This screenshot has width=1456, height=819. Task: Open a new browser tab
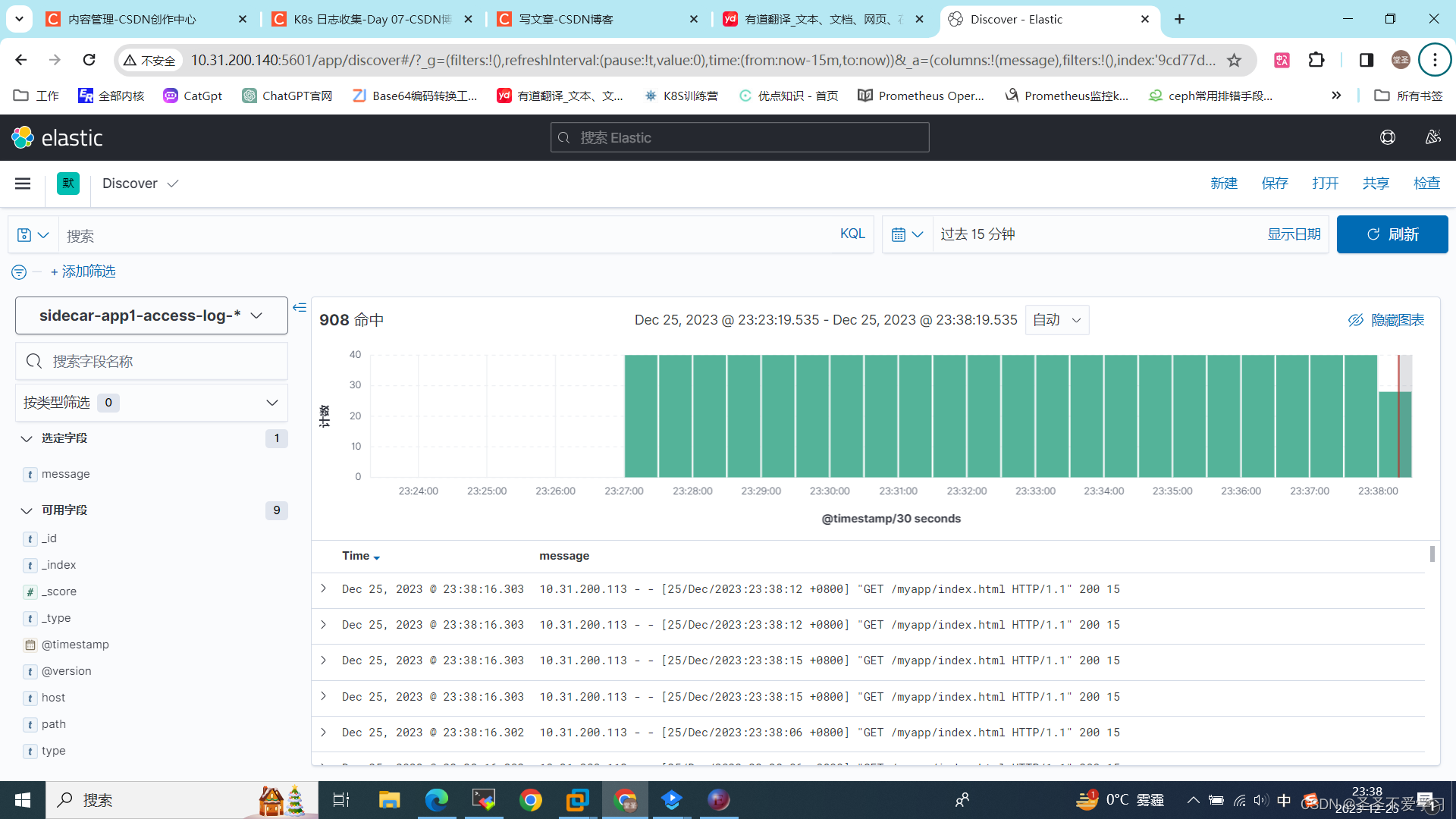coord(1179,19)
